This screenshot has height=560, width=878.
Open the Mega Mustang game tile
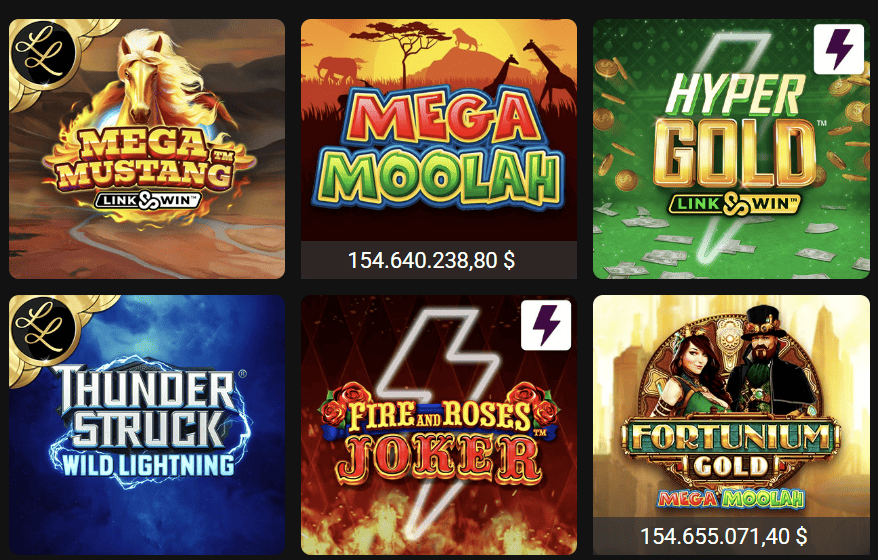pos(147,149)
